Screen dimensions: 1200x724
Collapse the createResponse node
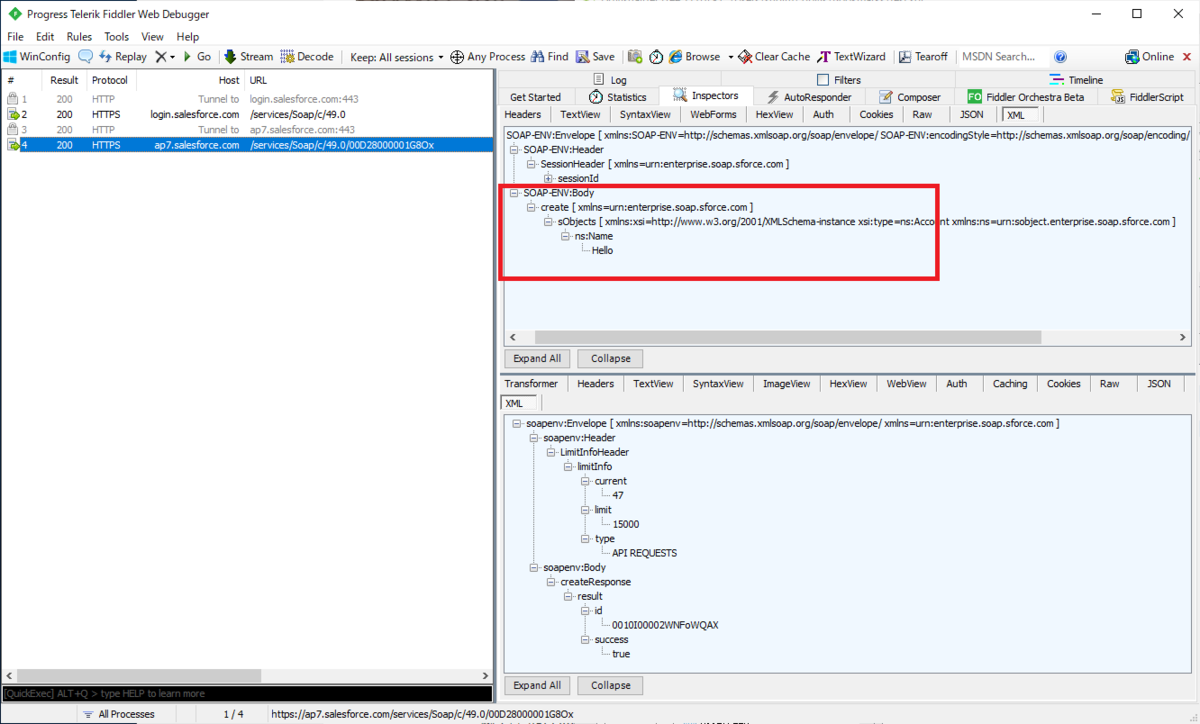point(550,582)
